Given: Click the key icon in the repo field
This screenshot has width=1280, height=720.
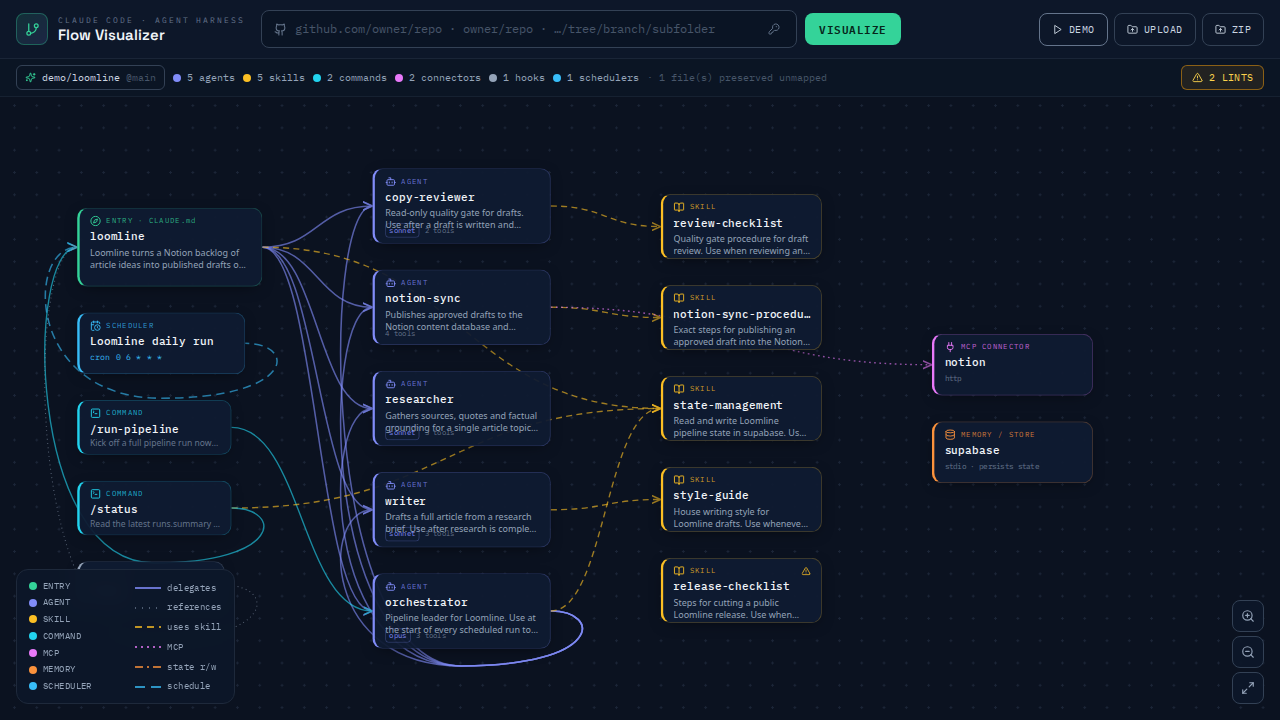Looking at the screenshot, I should click(x=774, y=29).
